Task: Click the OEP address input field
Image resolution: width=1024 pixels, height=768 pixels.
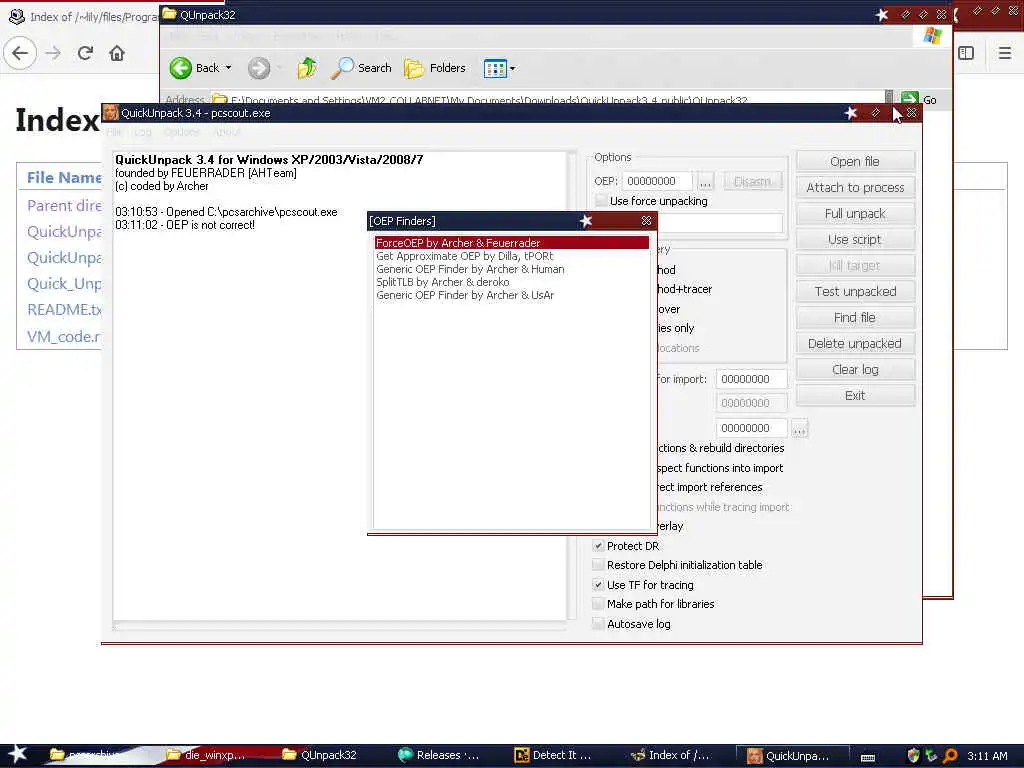Action: (x=658, y=181)
